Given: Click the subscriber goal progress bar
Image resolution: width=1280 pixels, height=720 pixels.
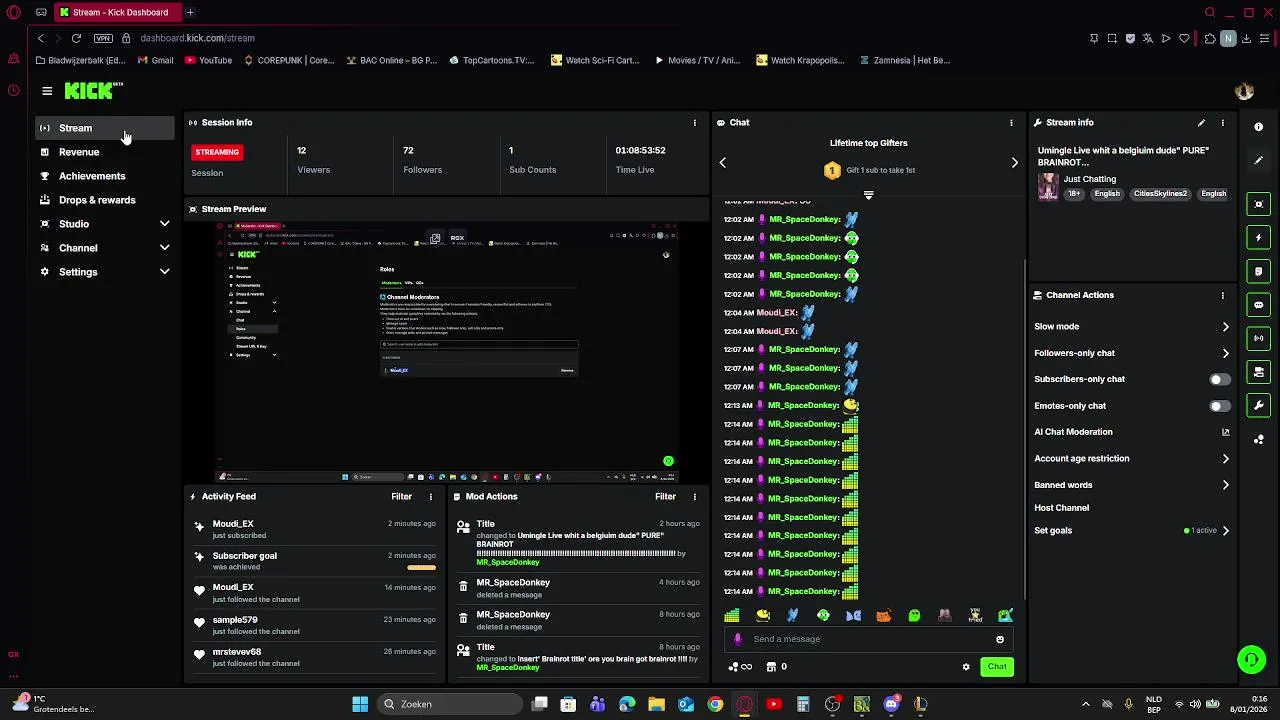Looking at the screenshot, I should click(x=421, y=568).
